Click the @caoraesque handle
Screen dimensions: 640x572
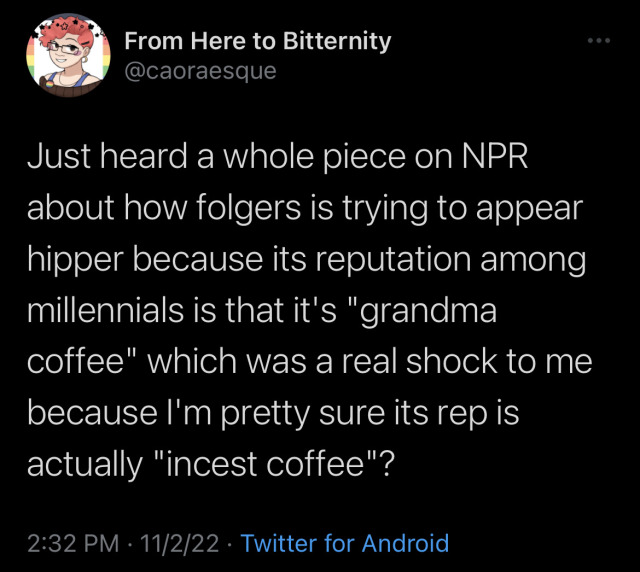tap(200, 71)
